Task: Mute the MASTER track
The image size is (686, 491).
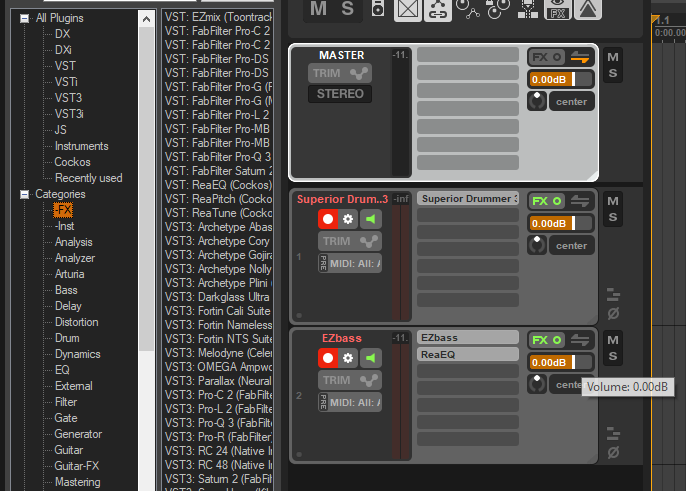Action: (x=613, y=57)
